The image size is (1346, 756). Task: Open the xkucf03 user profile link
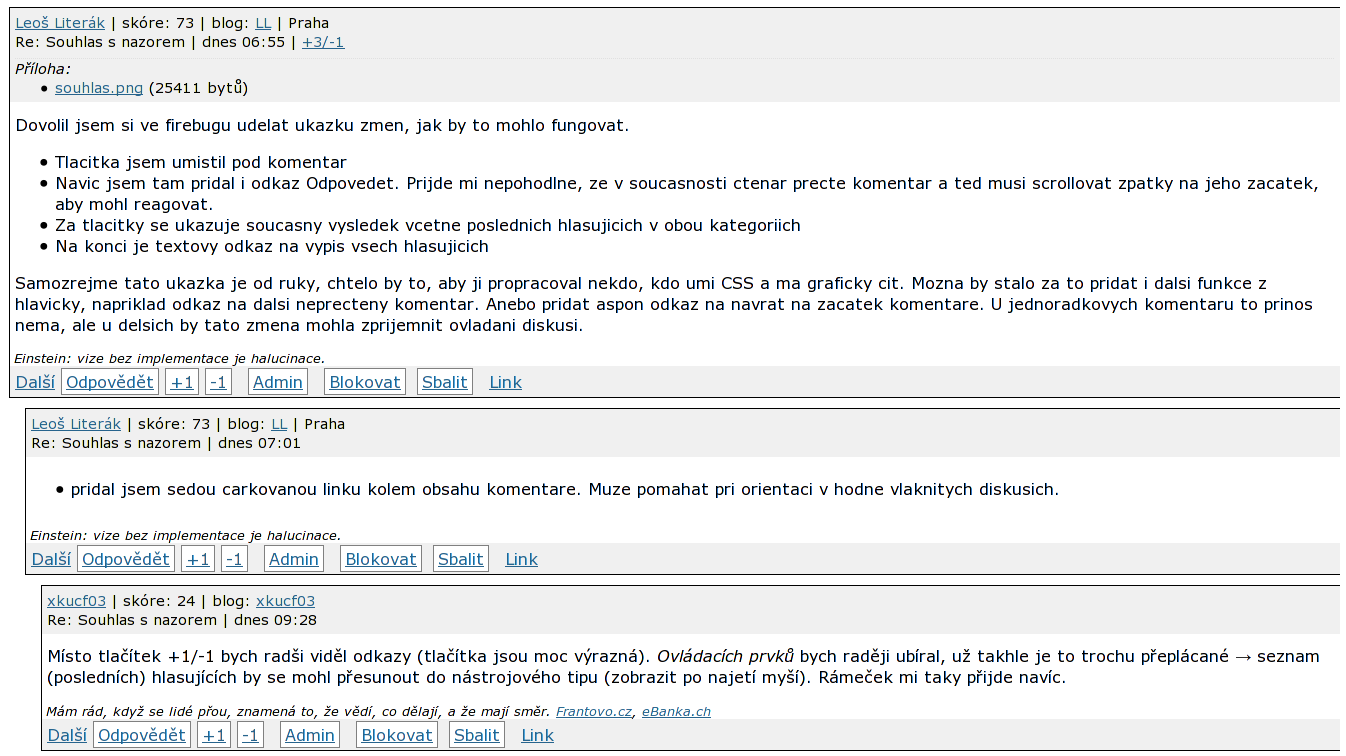coord(77,601)
